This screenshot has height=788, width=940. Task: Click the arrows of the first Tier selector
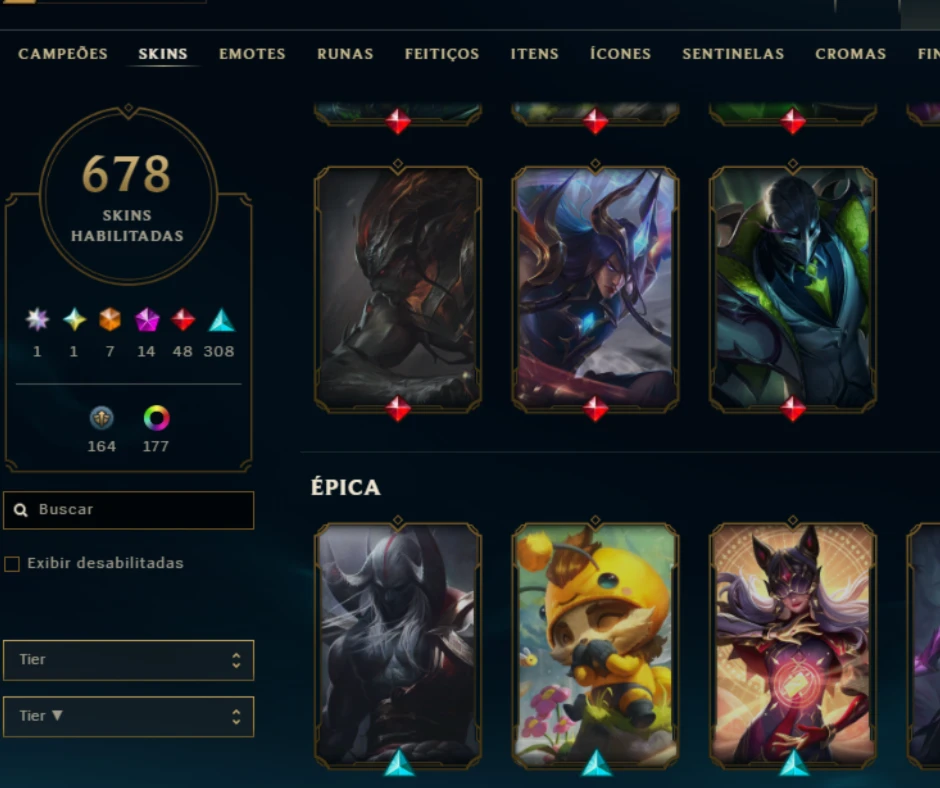pyautogui.click(x=236, y=660)
